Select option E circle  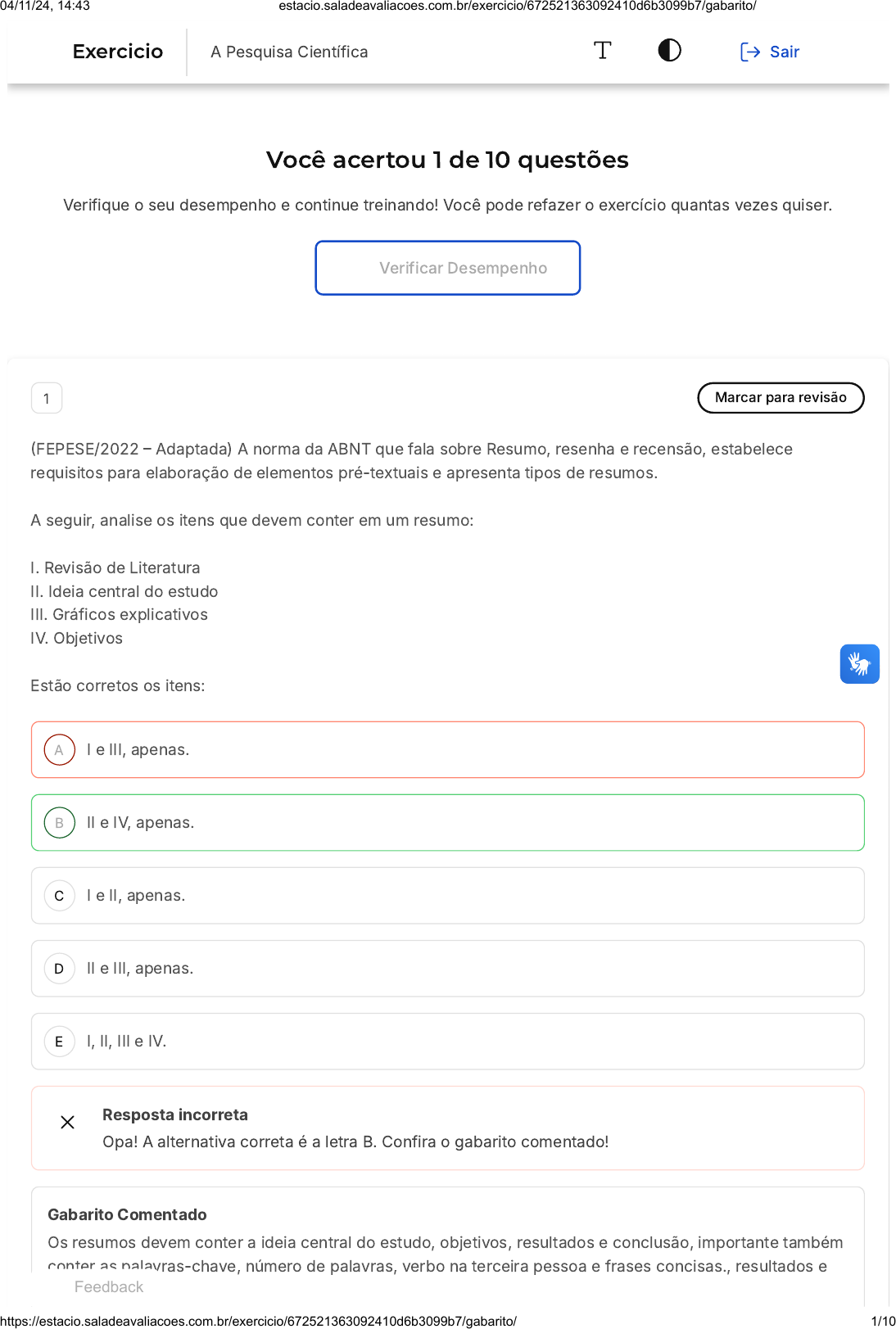click(59, 1042)
